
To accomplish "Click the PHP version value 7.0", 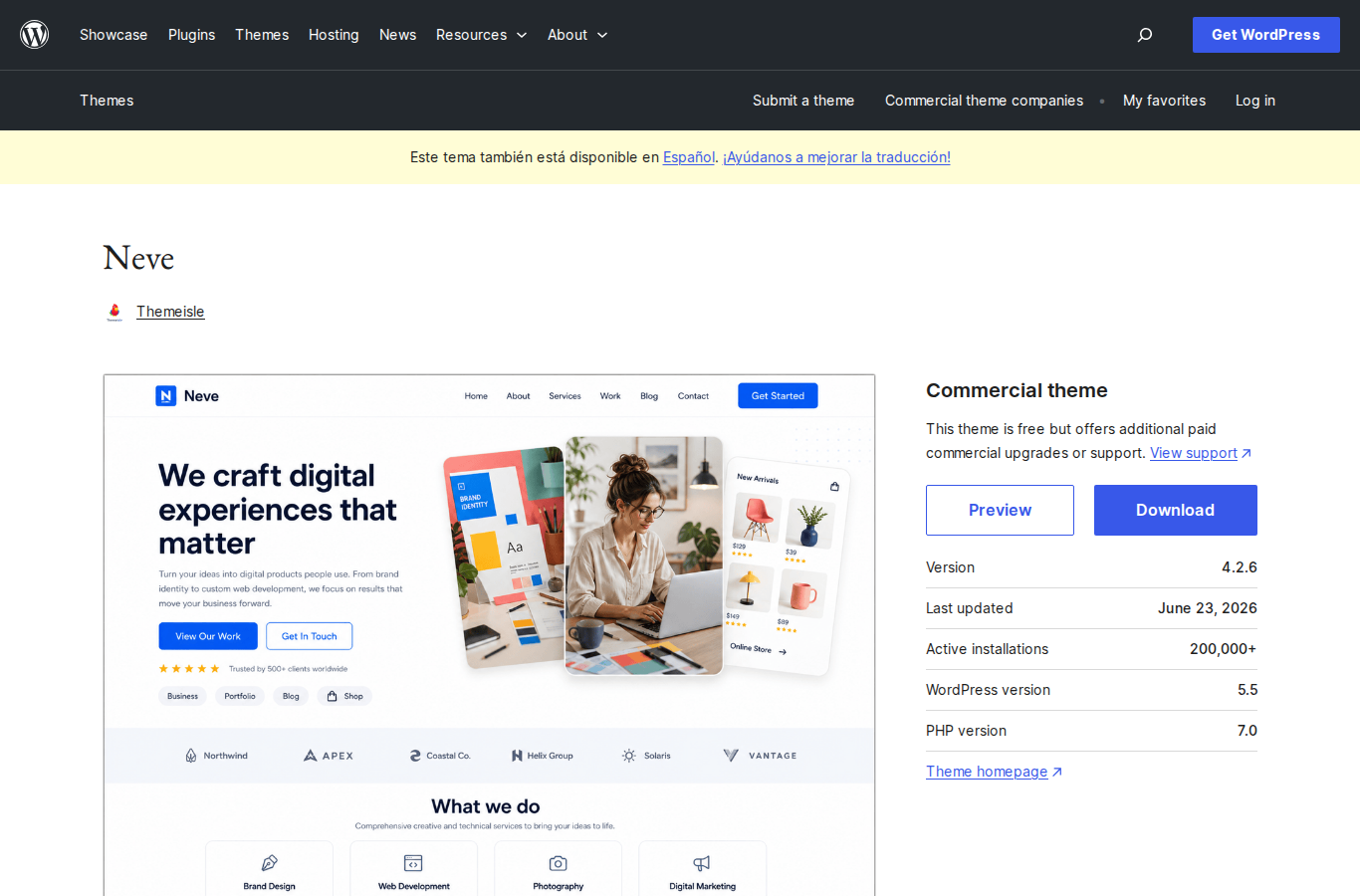I will pos(1247,731).
